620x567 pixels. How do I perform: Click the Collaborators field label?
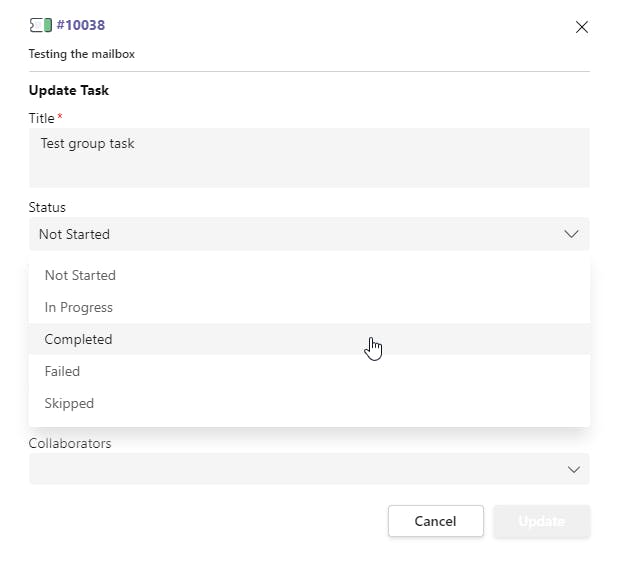click(70, 443)
